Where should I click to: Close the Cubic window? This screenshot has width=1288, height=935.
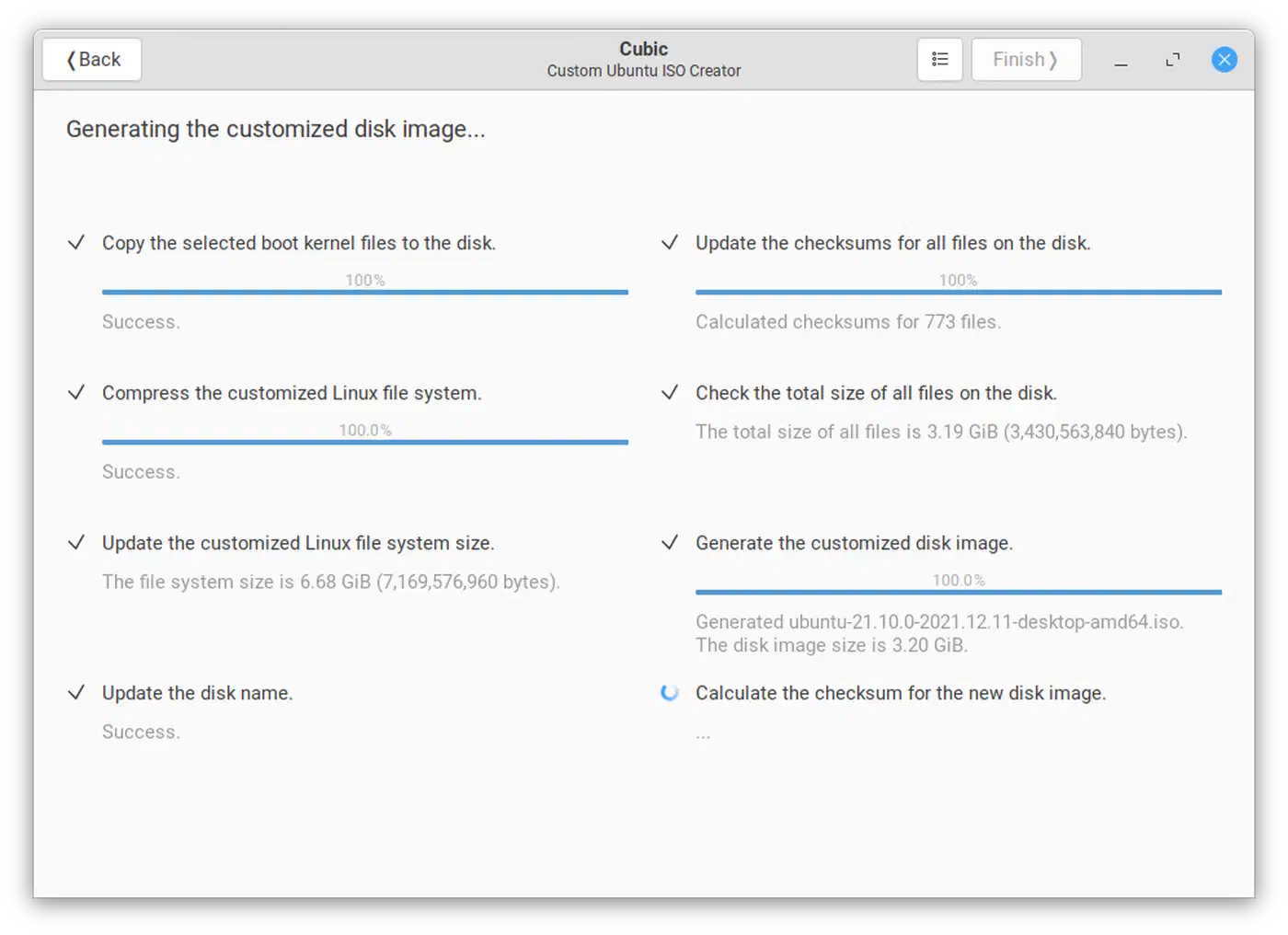1224,60
